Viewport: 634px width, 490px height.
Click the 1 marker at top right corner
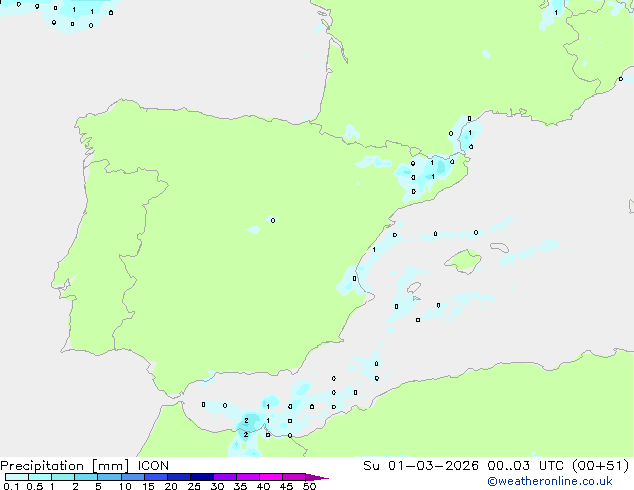point(556,12)
